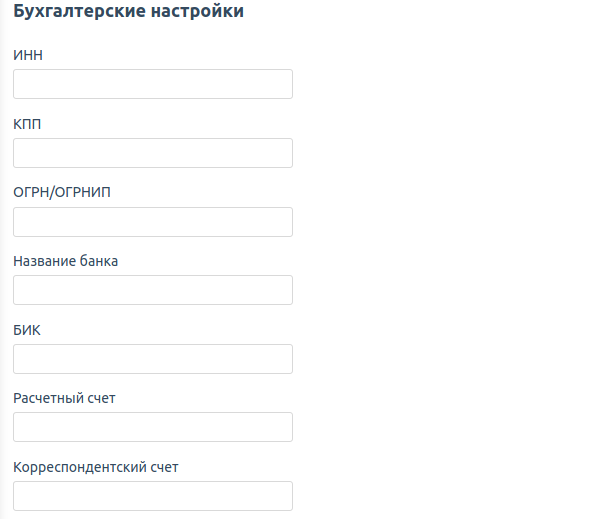Click the КПП field label
591x519 pixels.
27,124
